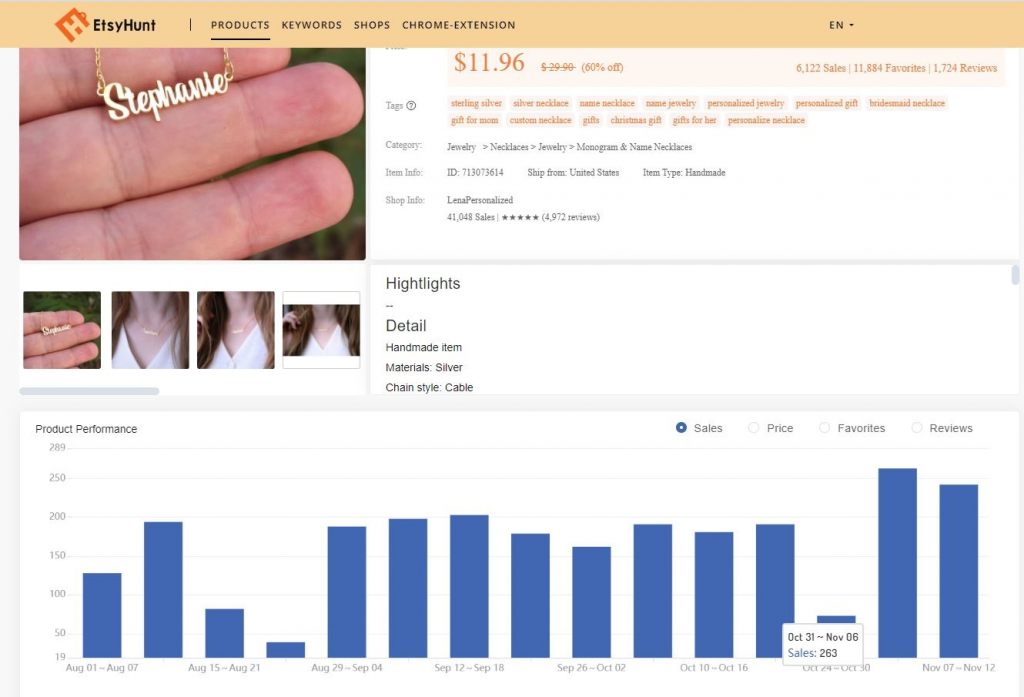Go to the KEYWORDS tab

(311, 25)
